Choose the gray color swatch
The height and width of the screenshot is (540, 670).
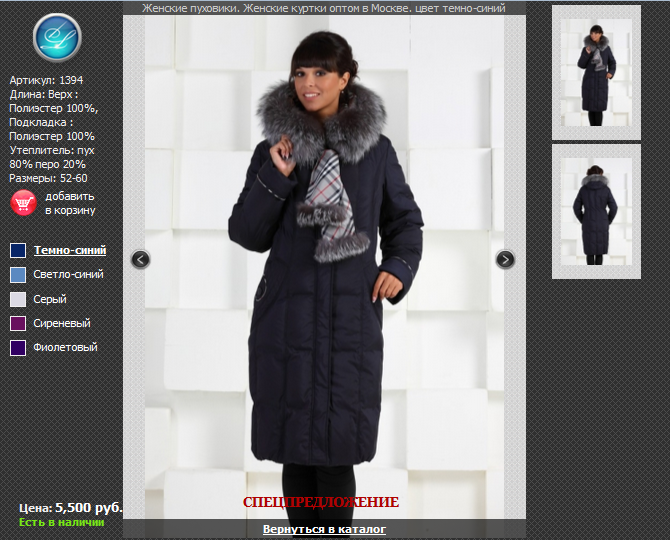[x=18, y=299]
